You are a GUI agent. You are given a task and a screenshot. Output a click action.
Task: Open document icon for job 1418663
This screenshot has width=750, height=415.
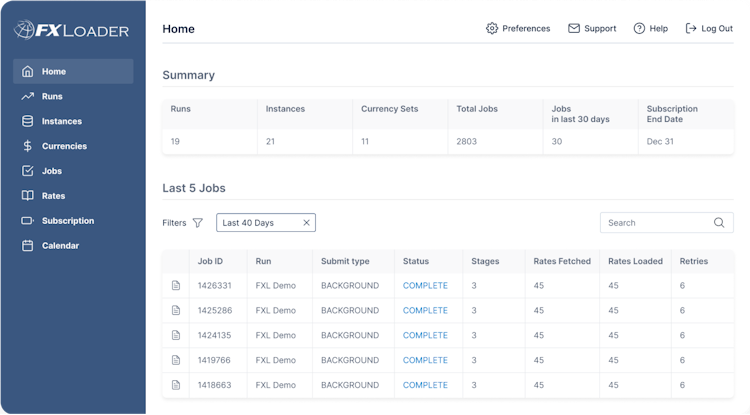176,385
